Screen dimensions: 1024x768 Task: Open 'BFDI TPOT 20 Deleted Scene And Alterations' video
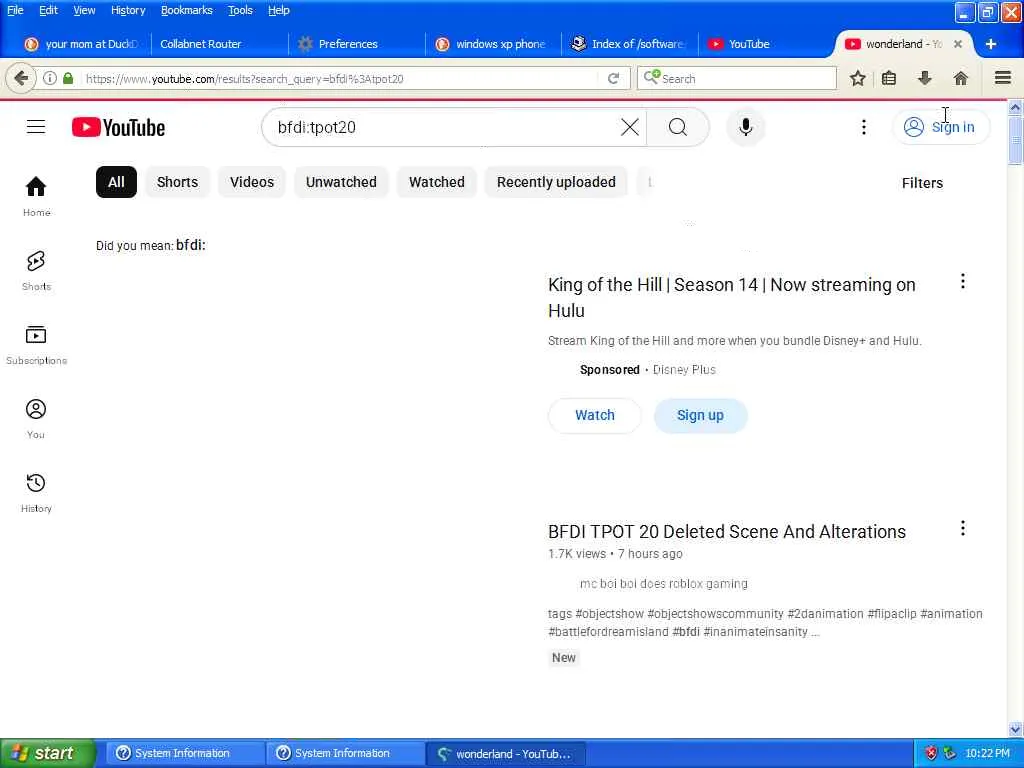click(x=727, y=532)
